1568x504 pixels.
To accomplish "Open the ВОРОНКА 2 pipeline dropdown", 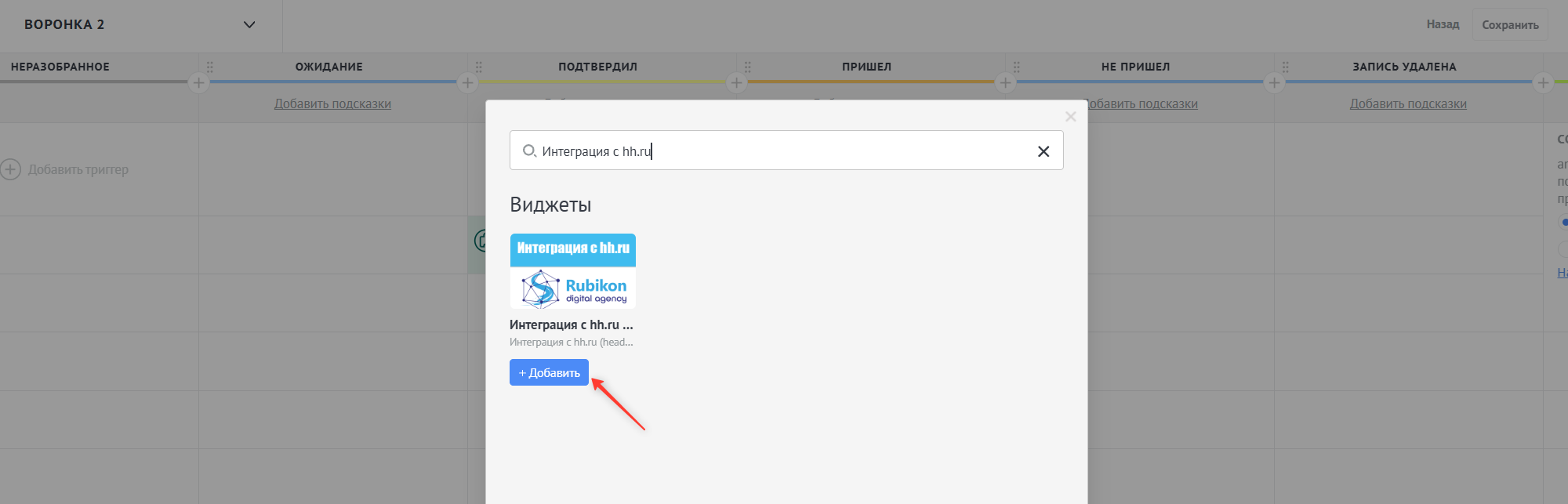I will tap(141, 24).
